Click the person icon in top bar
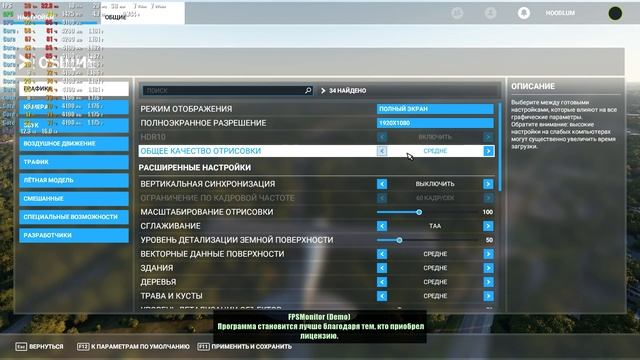The height and width of the screenshot is (360, 640). (491, 13)
